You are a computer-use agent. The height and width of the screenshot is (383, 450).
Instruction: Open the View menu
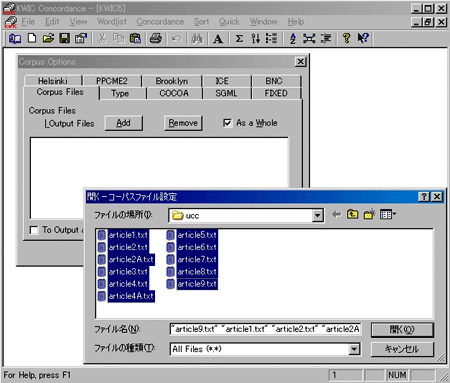[78, 22]
